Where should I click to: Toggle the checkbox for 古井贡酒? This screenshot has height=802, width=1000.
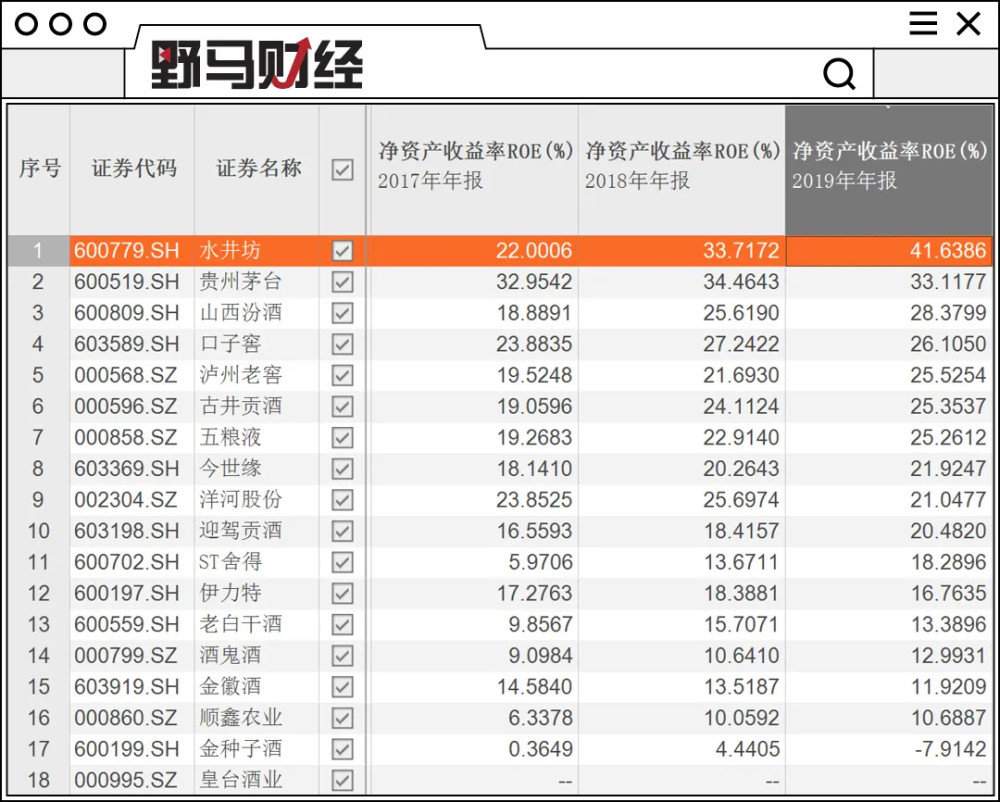coord(342,407)
